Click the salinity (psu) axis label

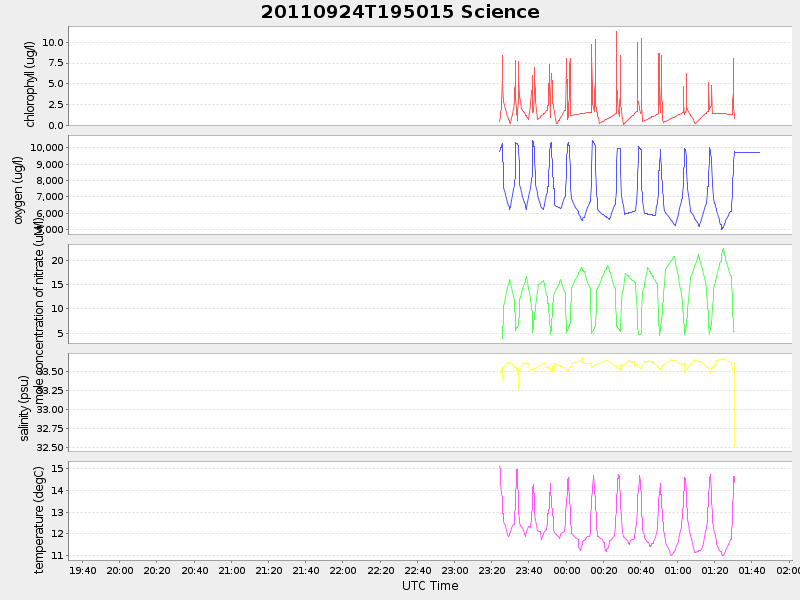click(24, 408)
